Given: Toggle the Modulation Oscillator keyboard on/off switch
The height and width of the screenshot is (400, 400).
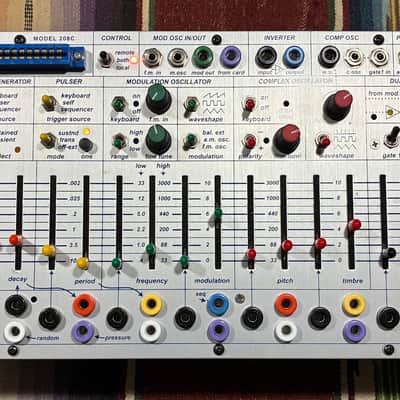Looking at the screenshot, I should [118, 104].
